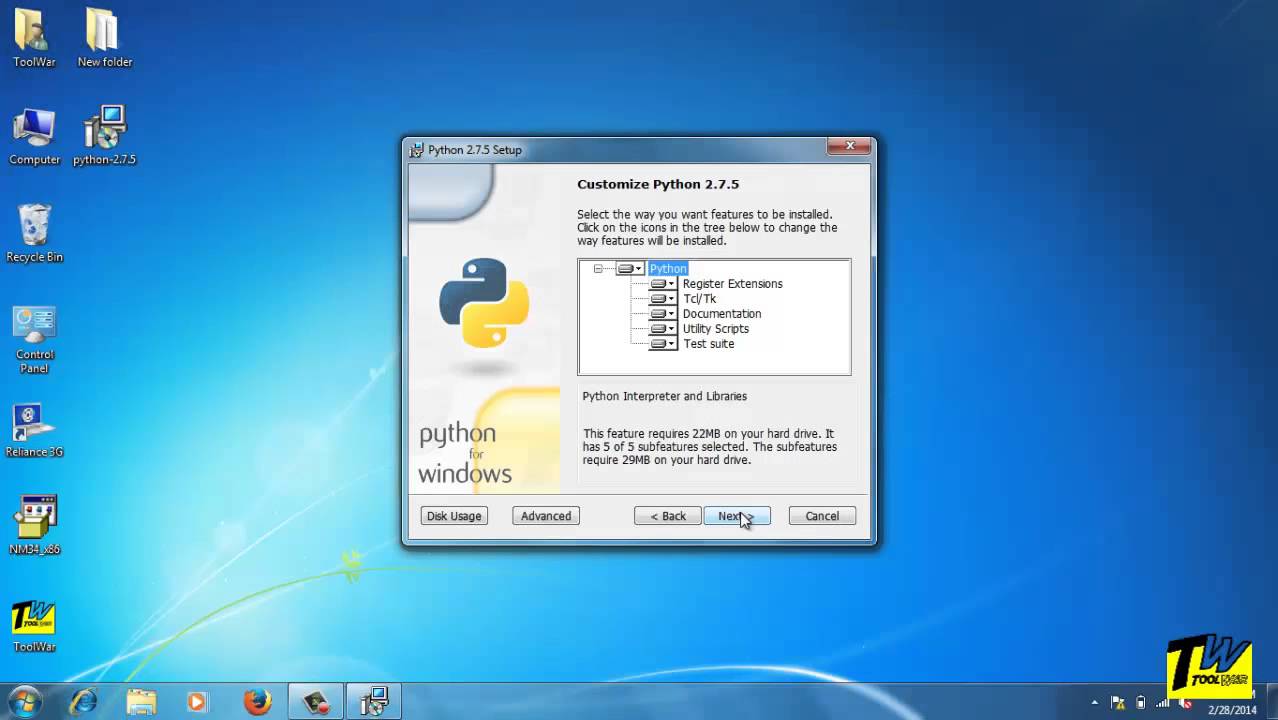Open Windows Explorer from the taskbar
This screenshot has height=720, width=1278.
pyautogui.click(x=141, y=701)
